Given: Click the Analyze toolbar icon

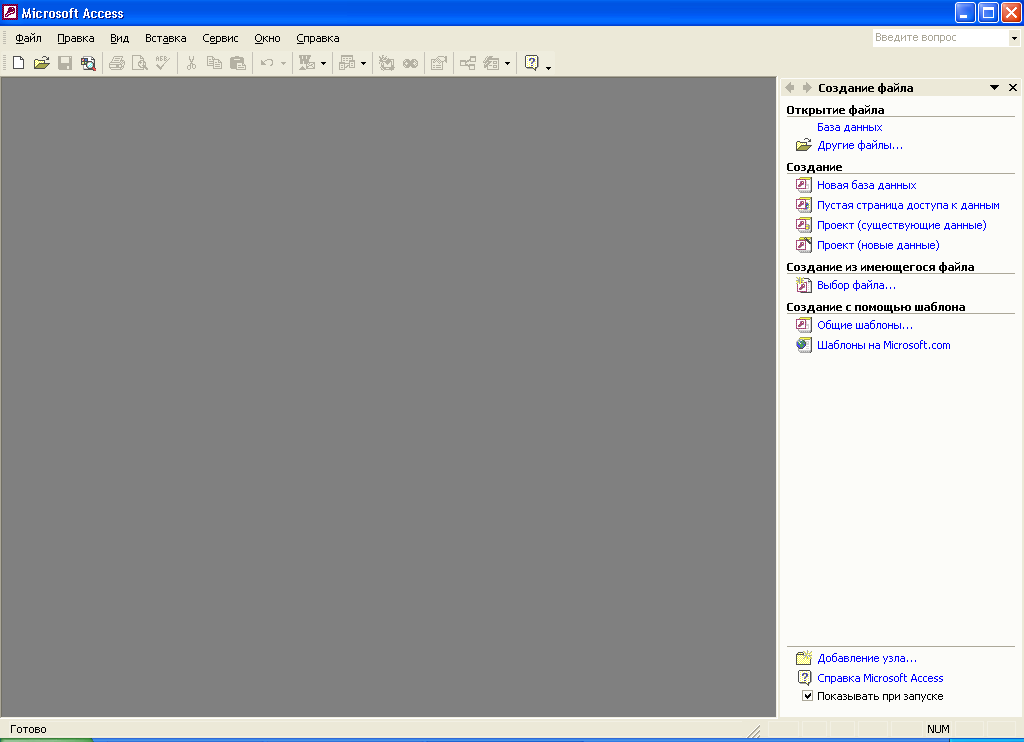Looking at the screenshot, I should [x=347, y=63].
